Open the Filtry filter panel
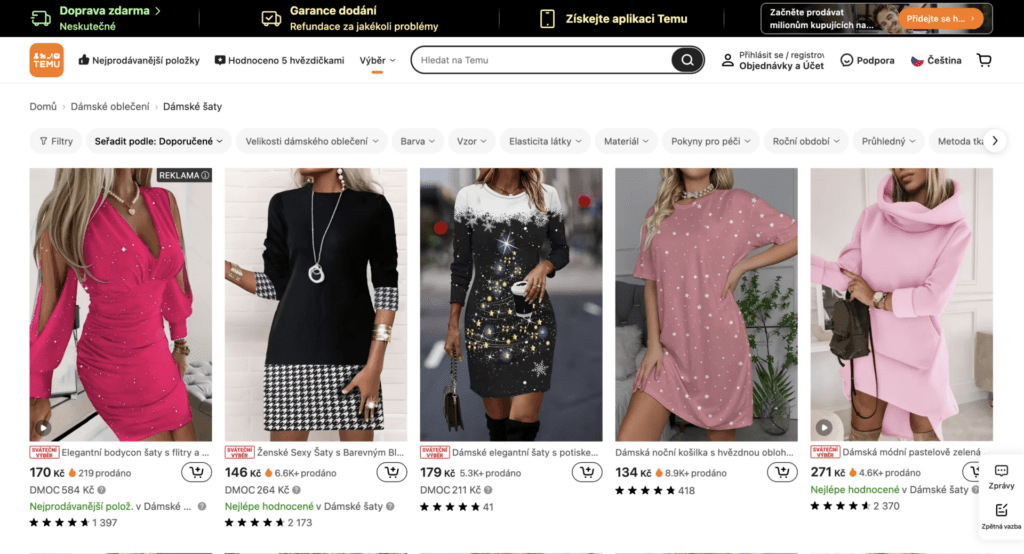This screenshot has width=1024, height=554. 56,141
